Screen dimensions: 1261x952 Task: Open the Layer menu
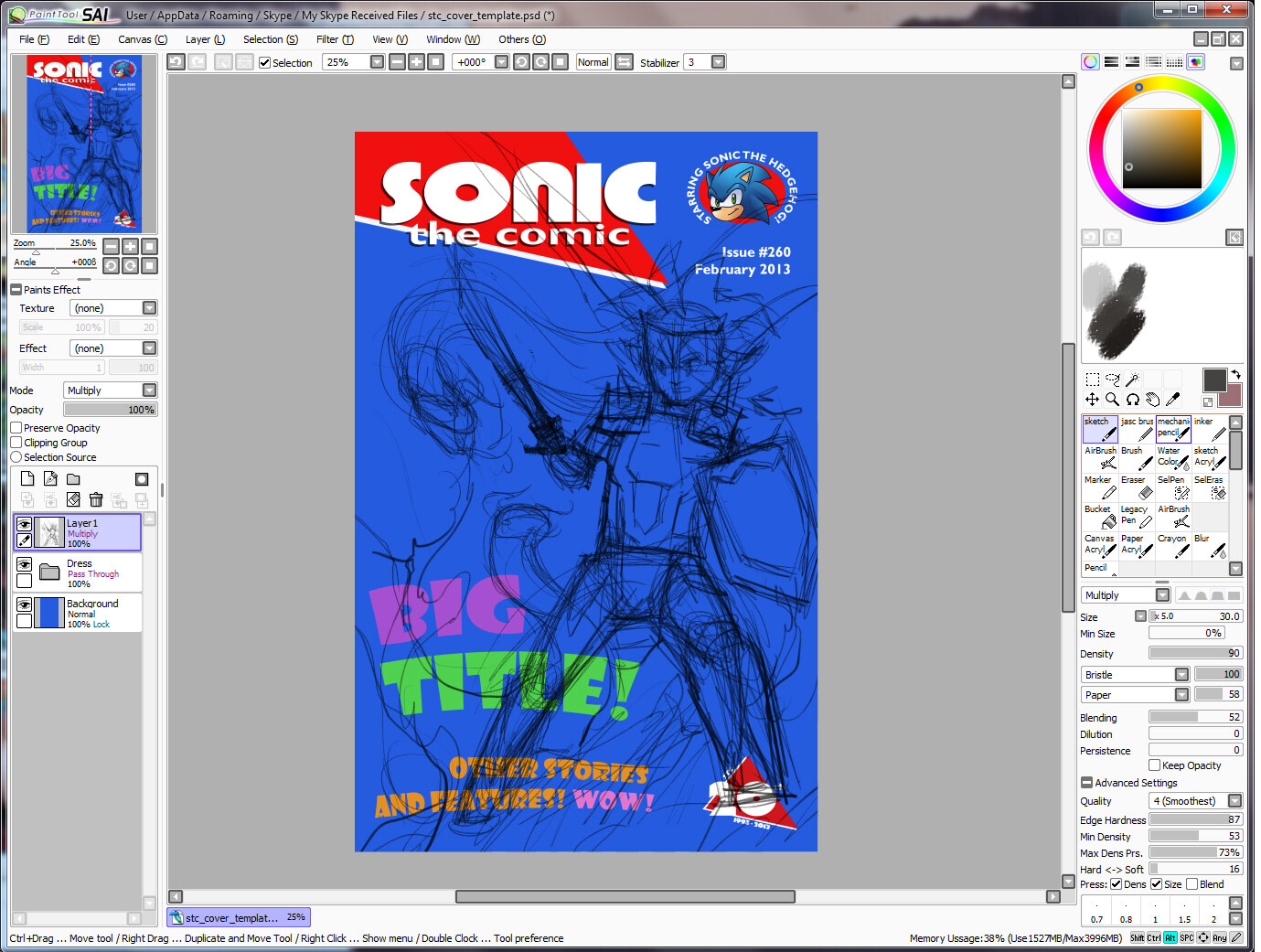pos(205,39)
